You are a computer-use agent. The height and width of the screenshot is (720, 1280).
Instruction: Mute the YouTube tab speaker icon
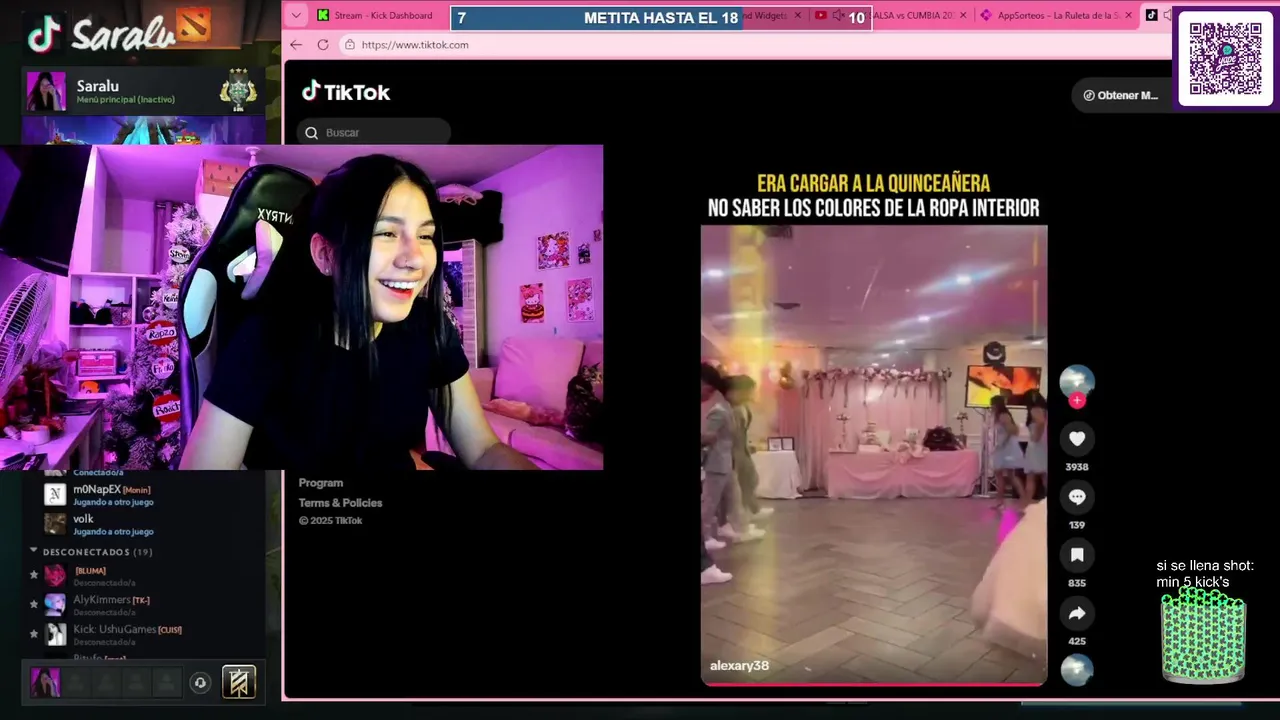[838, 16]
